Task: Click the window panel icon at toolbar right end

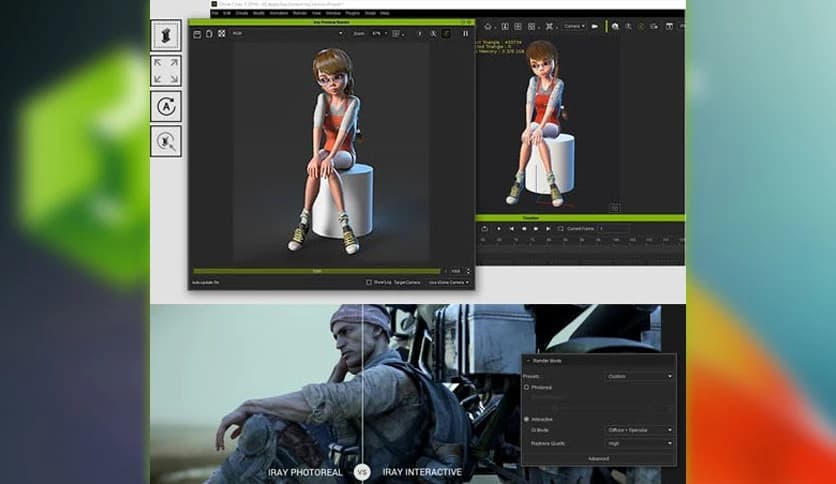Action: pyautogui.click(x=669, y=26)
